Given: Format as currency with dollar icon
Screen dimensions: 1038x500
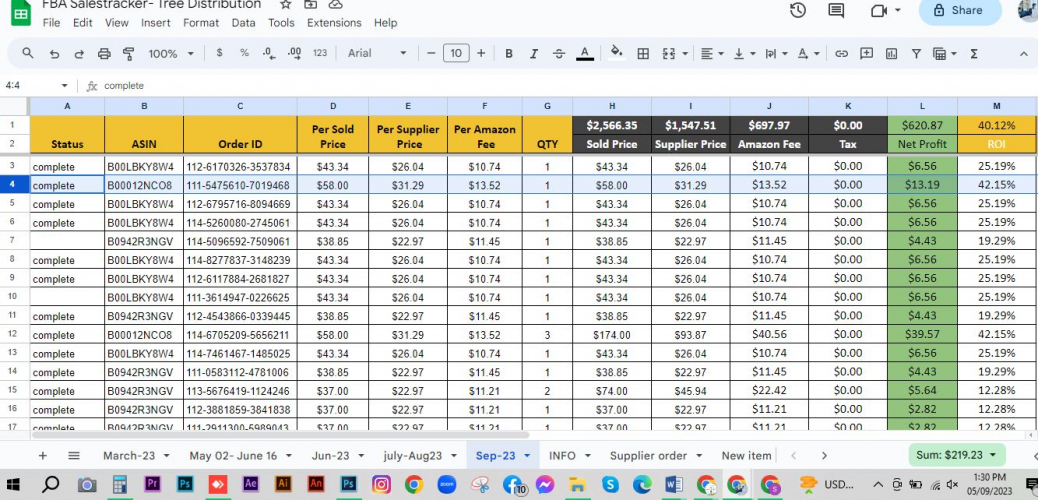Looking at the screenshot, I should click(x=219, y=53).
